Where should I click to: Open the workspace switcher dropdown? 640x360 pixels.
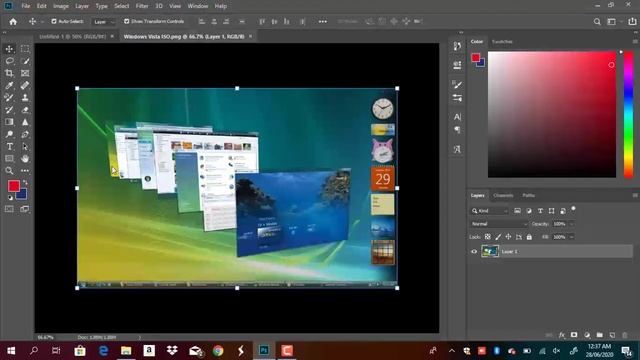pos(613,22)
